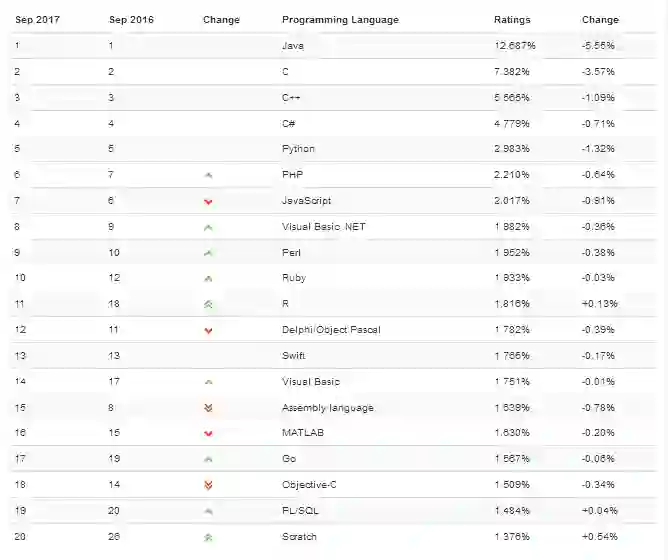Click Swift in the language column
The width and height of the screenshot is (668, 560).
[x=294, y=355]
